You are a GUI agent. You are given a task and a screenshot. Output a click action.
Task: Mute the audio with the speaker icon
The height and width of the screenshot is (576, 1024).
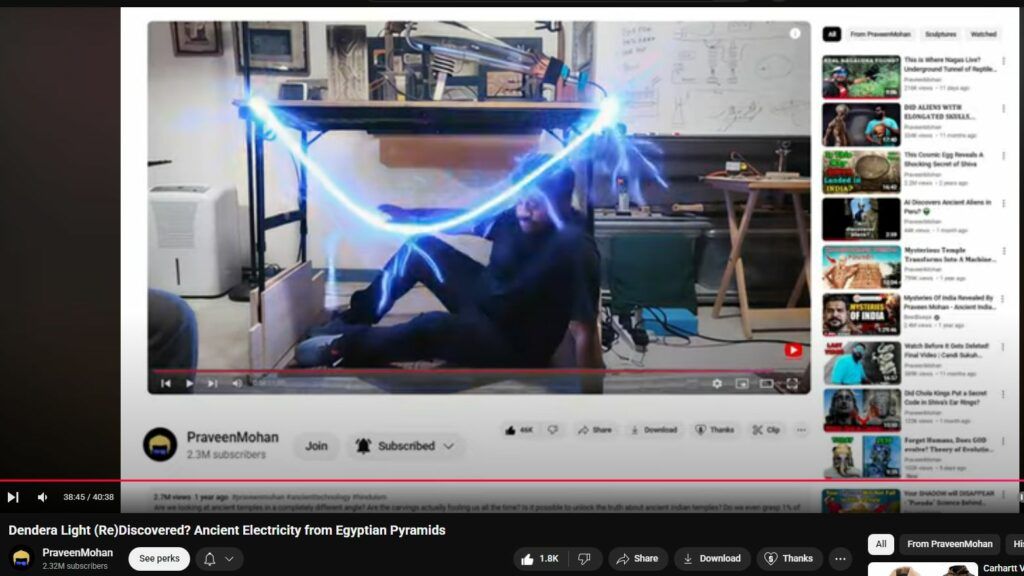click(42, 497)
